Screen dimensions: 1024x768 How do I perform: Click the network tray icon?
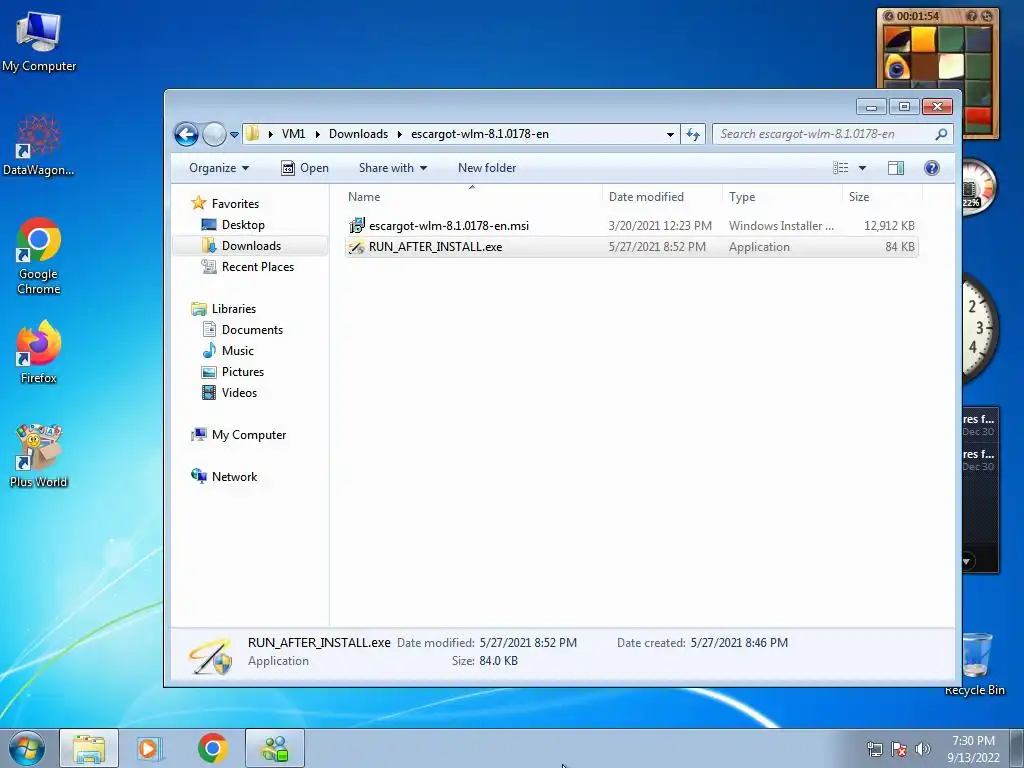[x=874, y=749]
